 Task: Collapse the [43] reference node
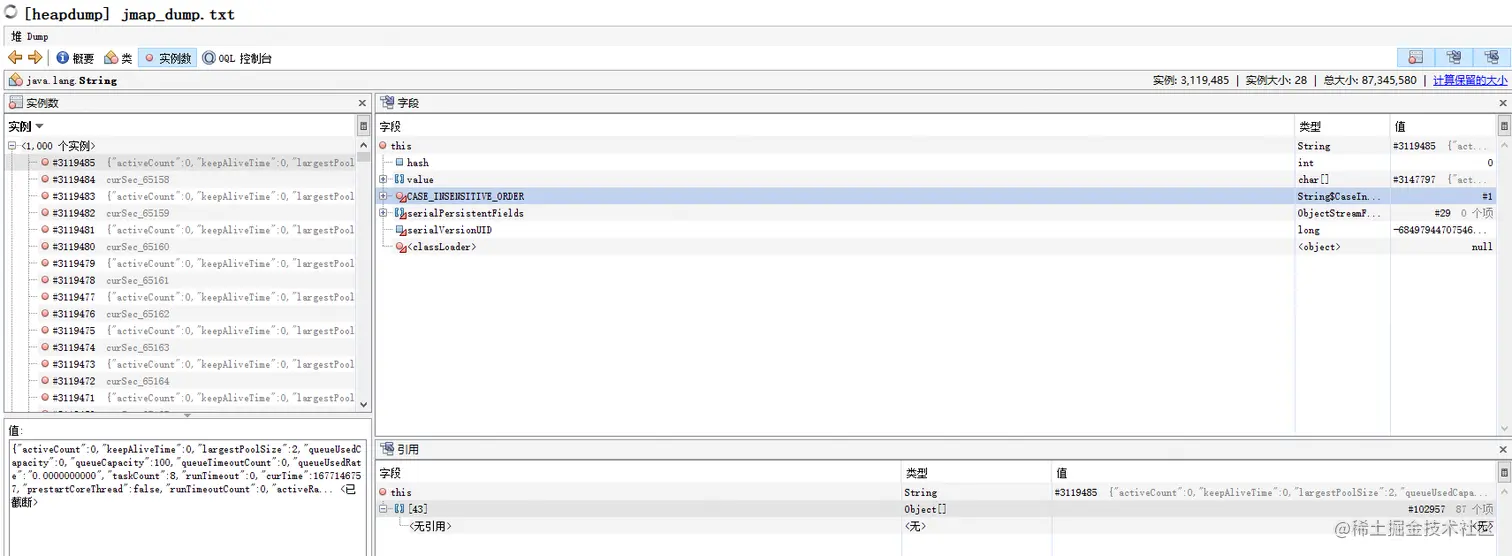(x=383, y=509)
